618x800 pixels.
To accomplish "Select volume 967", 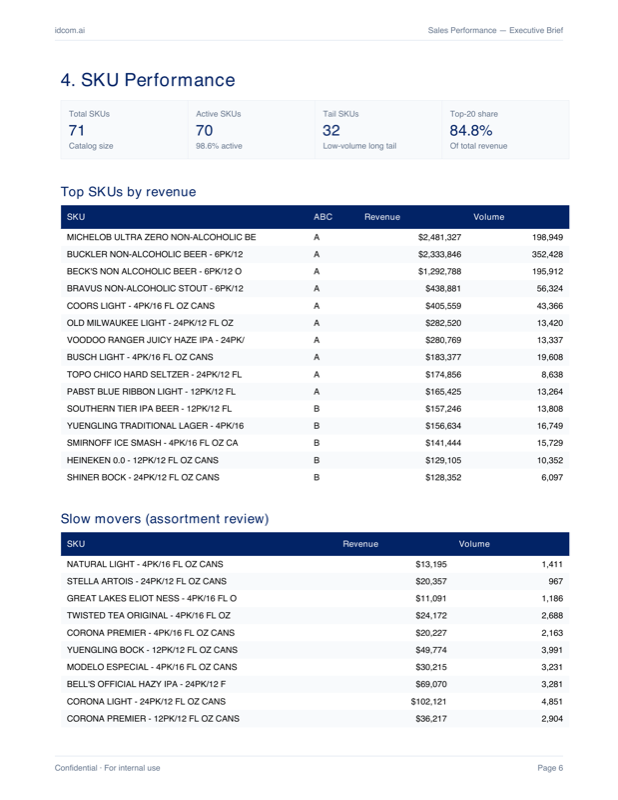I will [556, 581].
